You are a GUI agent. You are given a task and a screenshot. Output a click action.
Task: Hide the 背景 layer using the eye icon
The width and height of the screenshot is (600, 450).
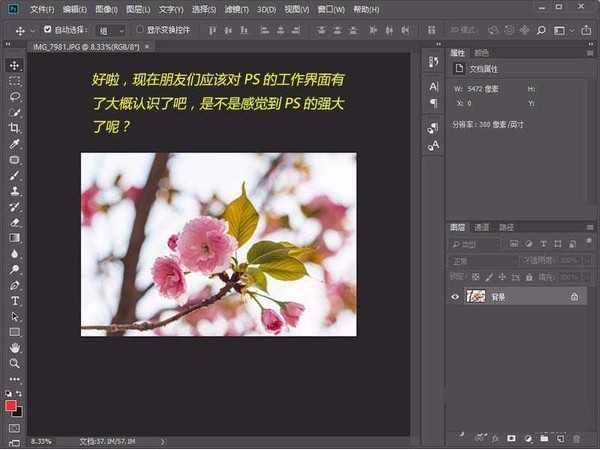tap(455, 296)
